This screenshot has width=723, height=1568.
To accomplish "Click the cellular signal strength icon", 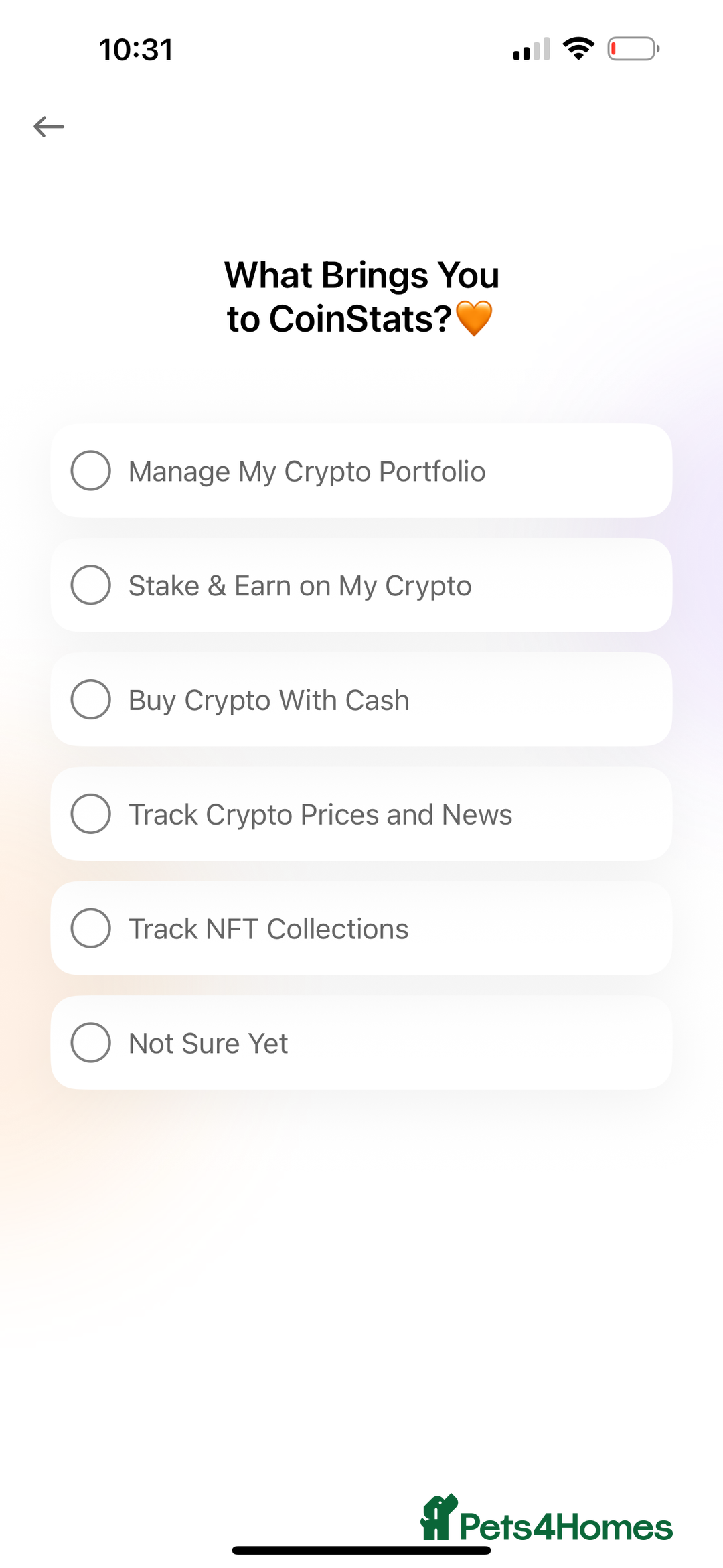I will click(532, 49).
